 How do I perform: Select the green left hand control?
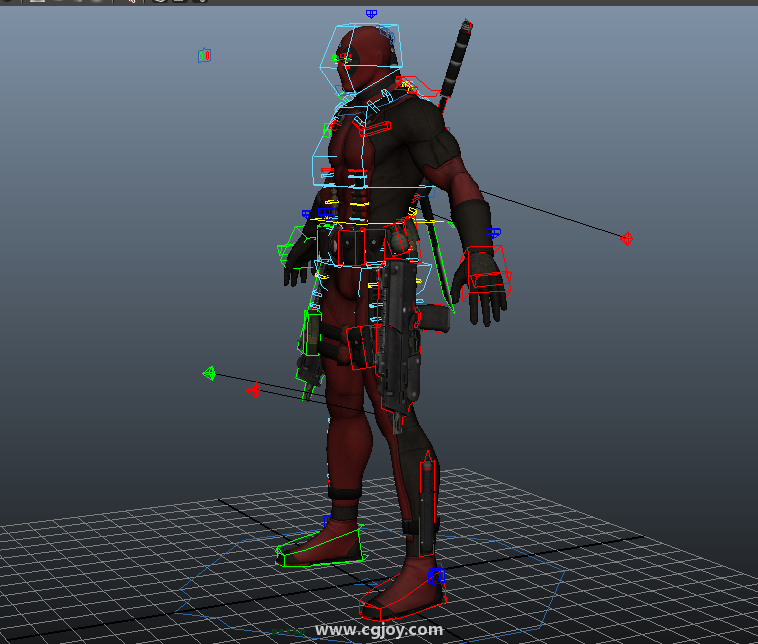pyautogui.click(x=298, y=248)
